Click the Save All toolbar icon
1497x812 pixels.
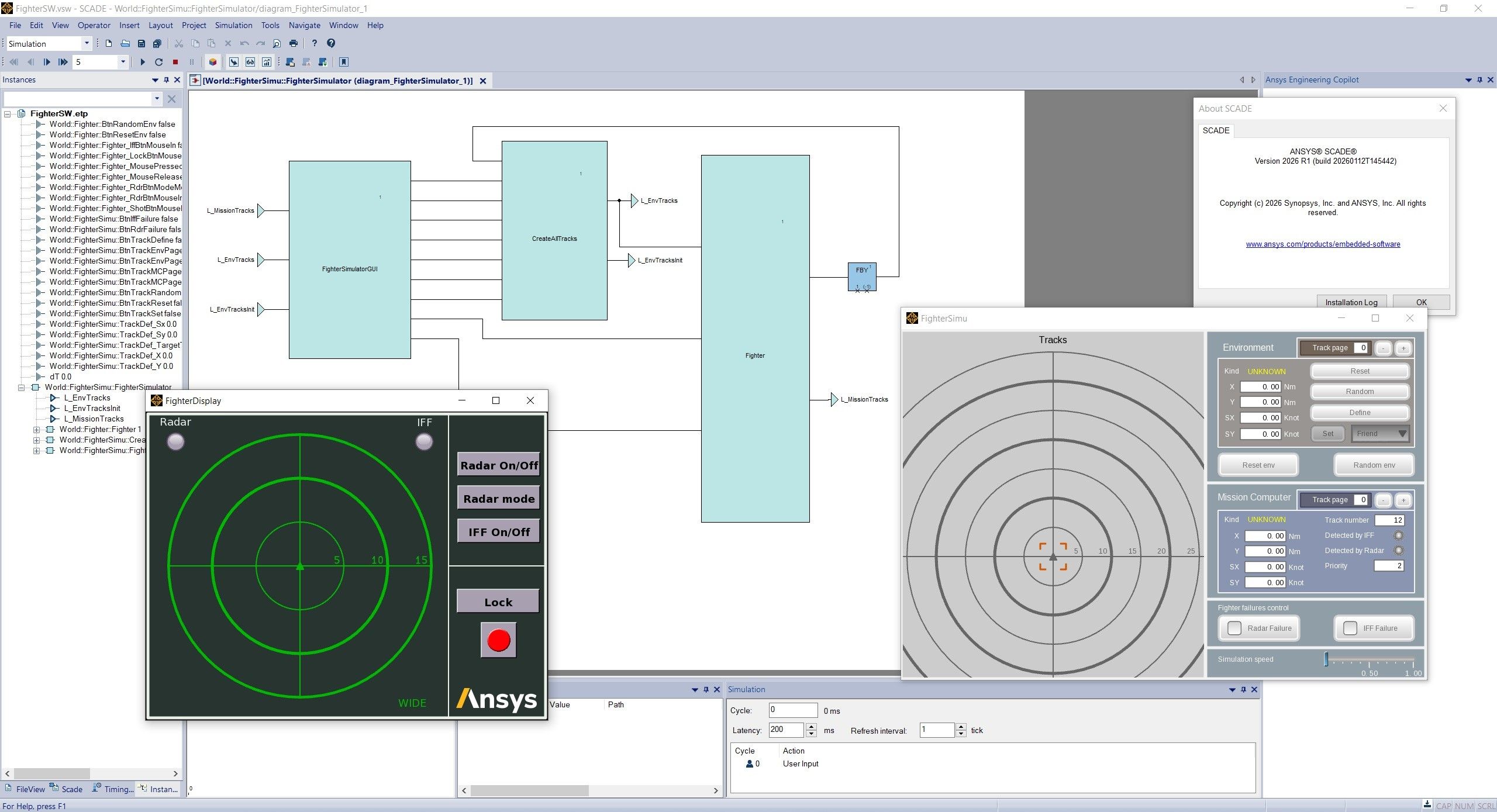(x=157, y=43)
